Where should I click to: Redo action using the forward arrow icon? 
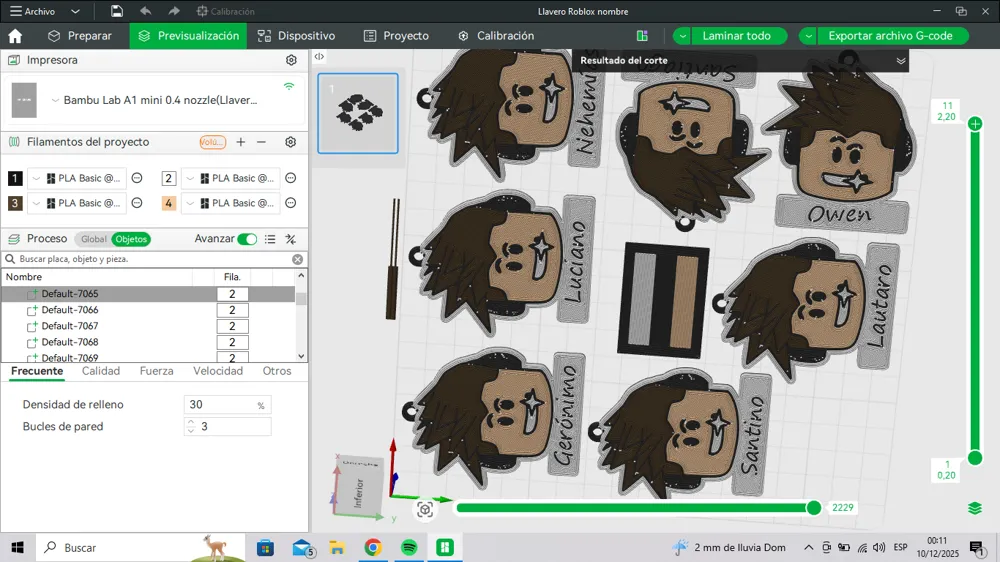coord(173,11)
